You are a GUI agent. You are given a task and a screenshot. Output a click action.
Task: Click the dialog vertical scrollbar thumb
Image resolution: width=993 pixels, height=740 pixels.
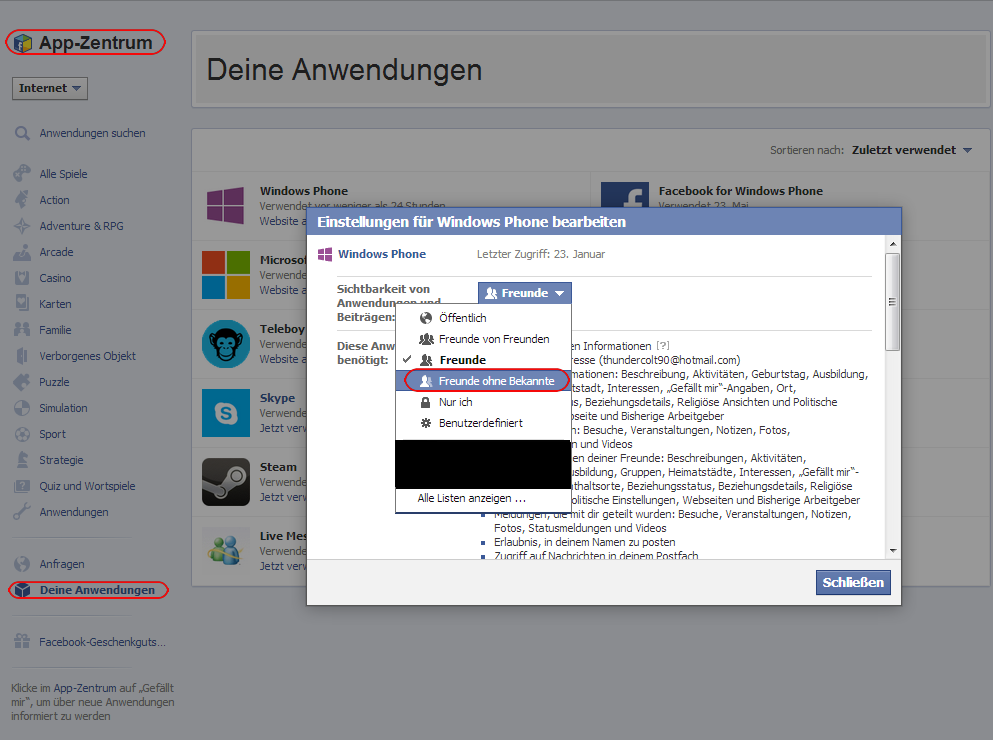[x=892, y=302]
